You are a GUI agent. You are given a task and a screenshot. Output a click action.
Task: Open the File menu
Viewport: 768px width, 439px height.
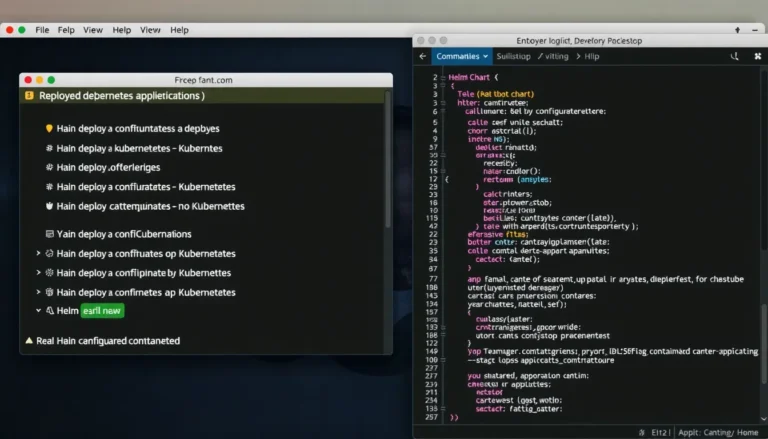(x=42, y=30)
